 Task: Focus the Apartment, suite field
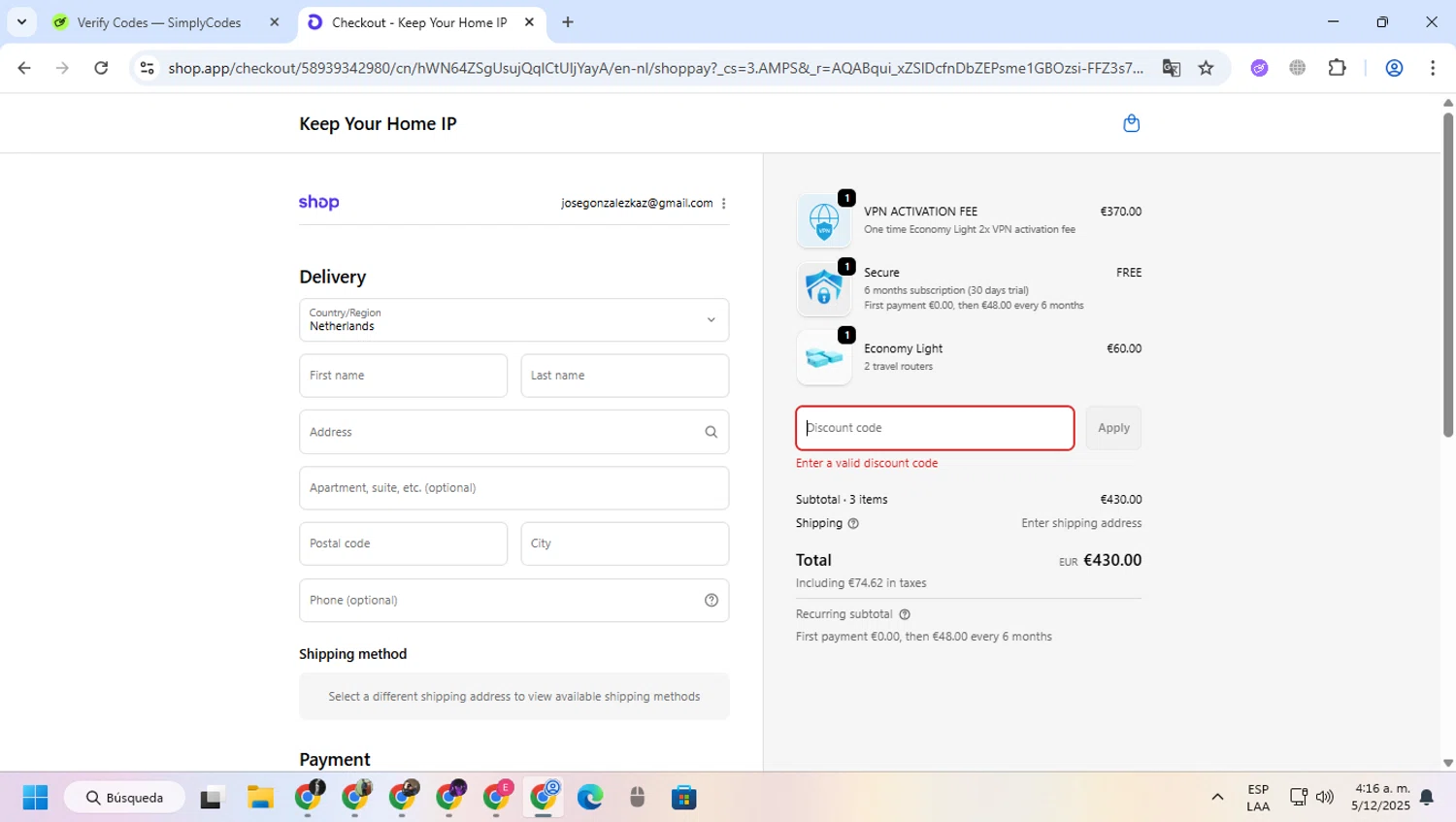click(513, 488)
